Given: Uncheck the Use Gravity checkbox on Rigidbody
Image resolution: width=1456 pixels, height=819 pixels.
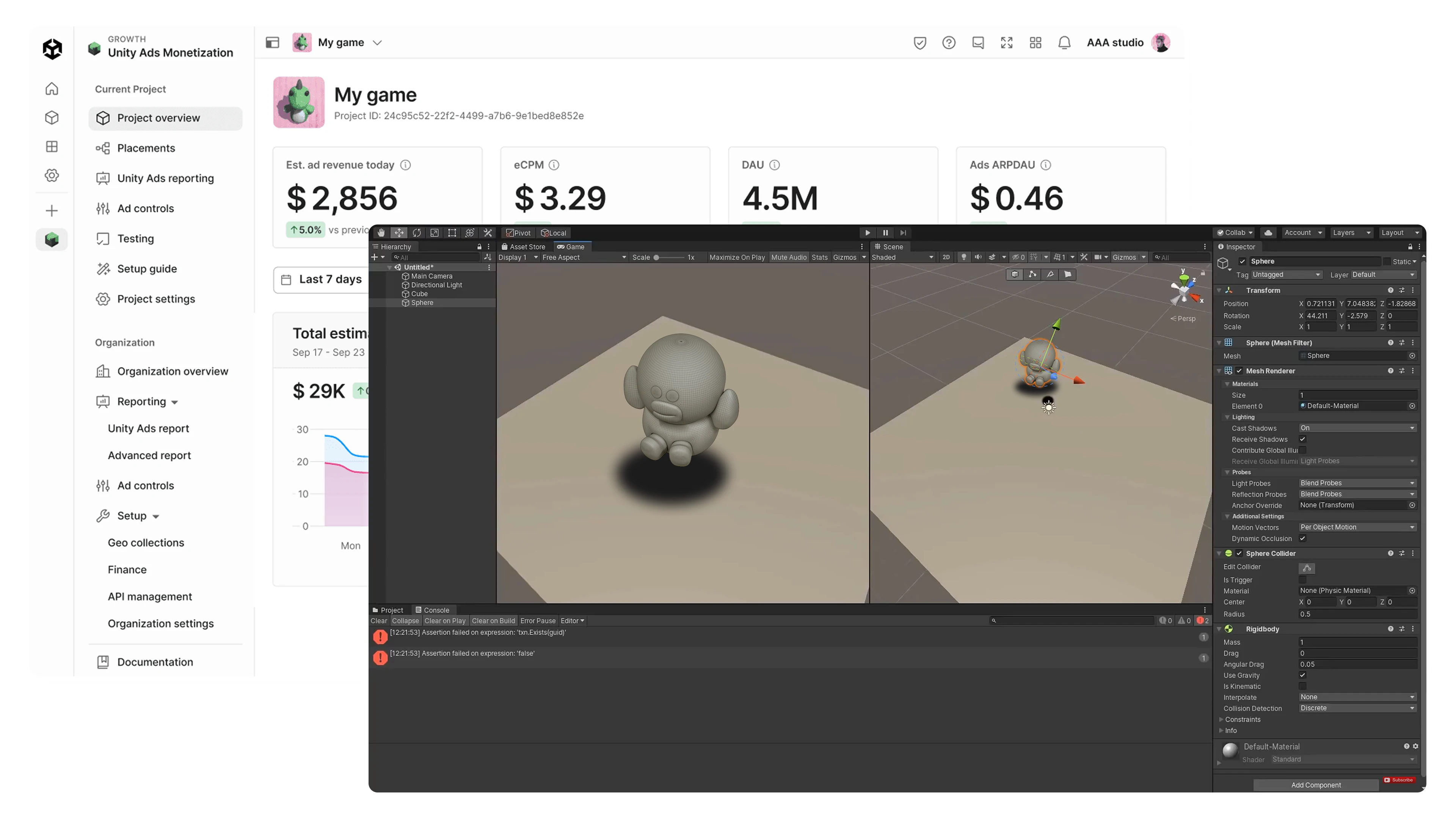Looking at the screenshot, I should tap(1303, 675).
